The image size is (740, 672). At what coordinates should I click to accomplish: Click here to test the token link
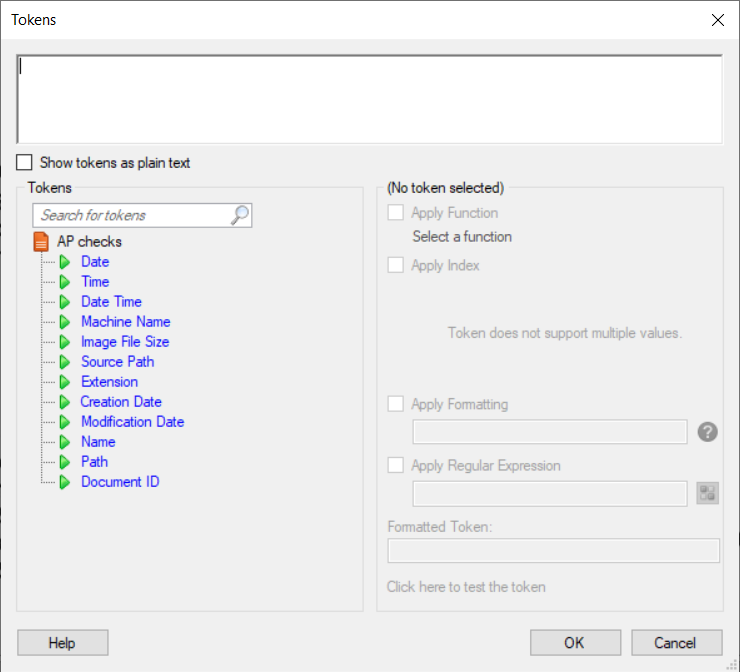point(466,587)
